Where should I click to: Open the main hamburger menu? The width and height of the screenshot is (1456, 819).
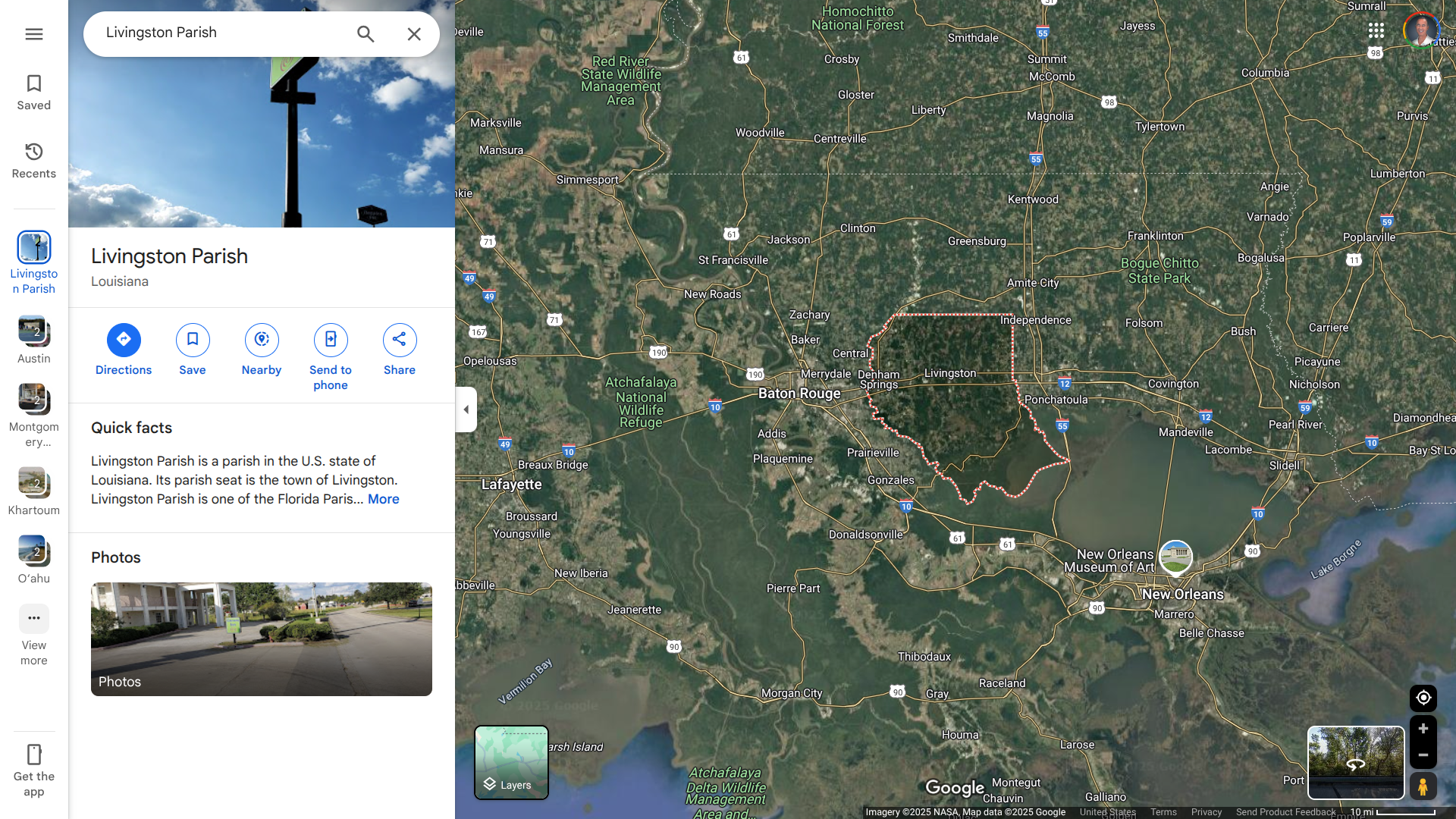click(34, 34)
